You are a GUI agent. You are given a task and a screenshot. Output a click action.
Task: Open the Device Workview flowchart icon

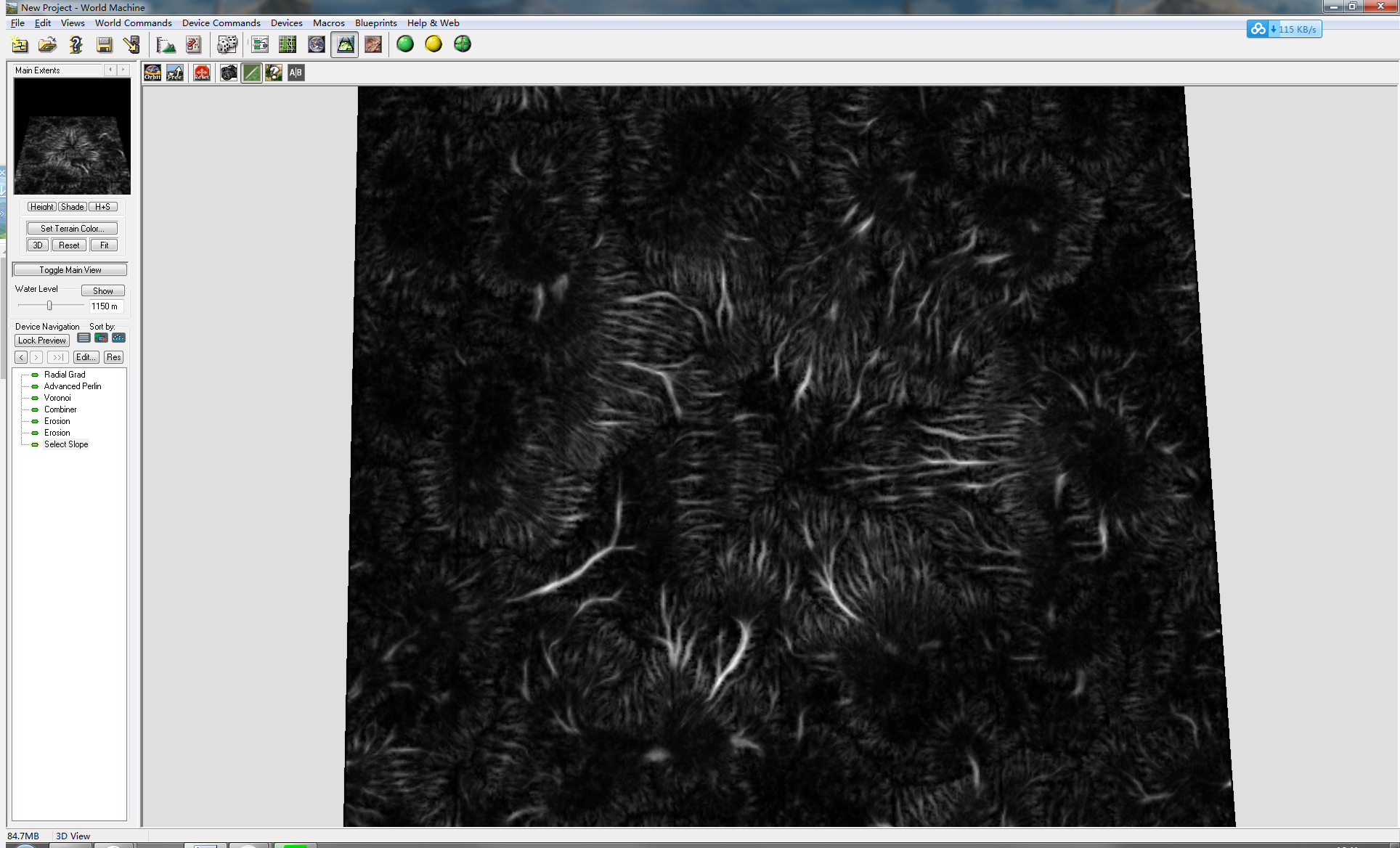click(259, 45)
